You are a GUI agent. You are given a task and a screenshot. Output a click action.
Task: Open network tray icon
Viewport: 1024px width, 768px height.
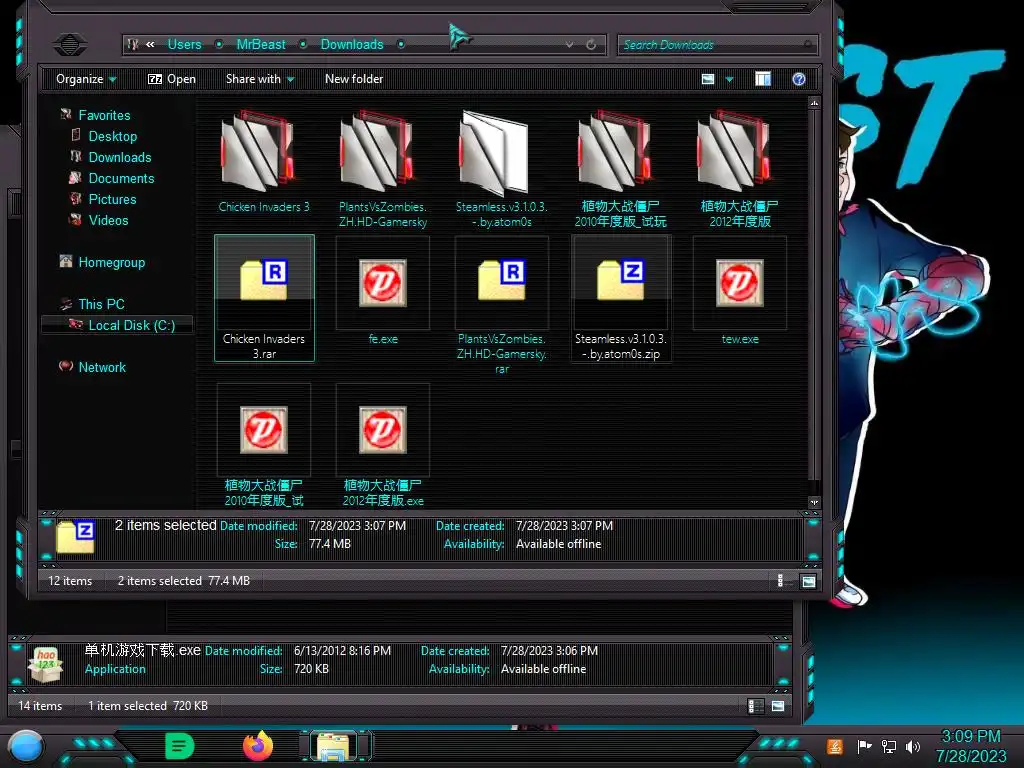point(889,746)
